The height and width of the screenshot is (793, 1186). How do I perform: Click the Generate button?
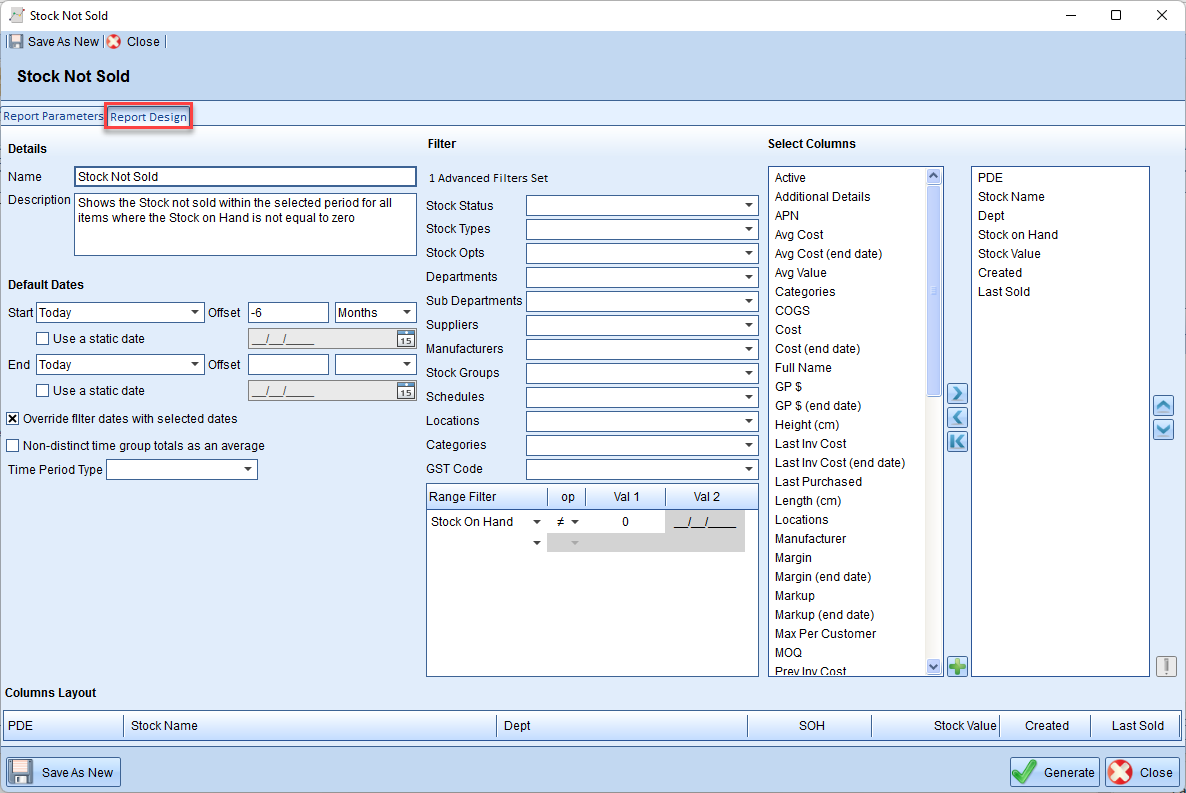[1055, 772]
